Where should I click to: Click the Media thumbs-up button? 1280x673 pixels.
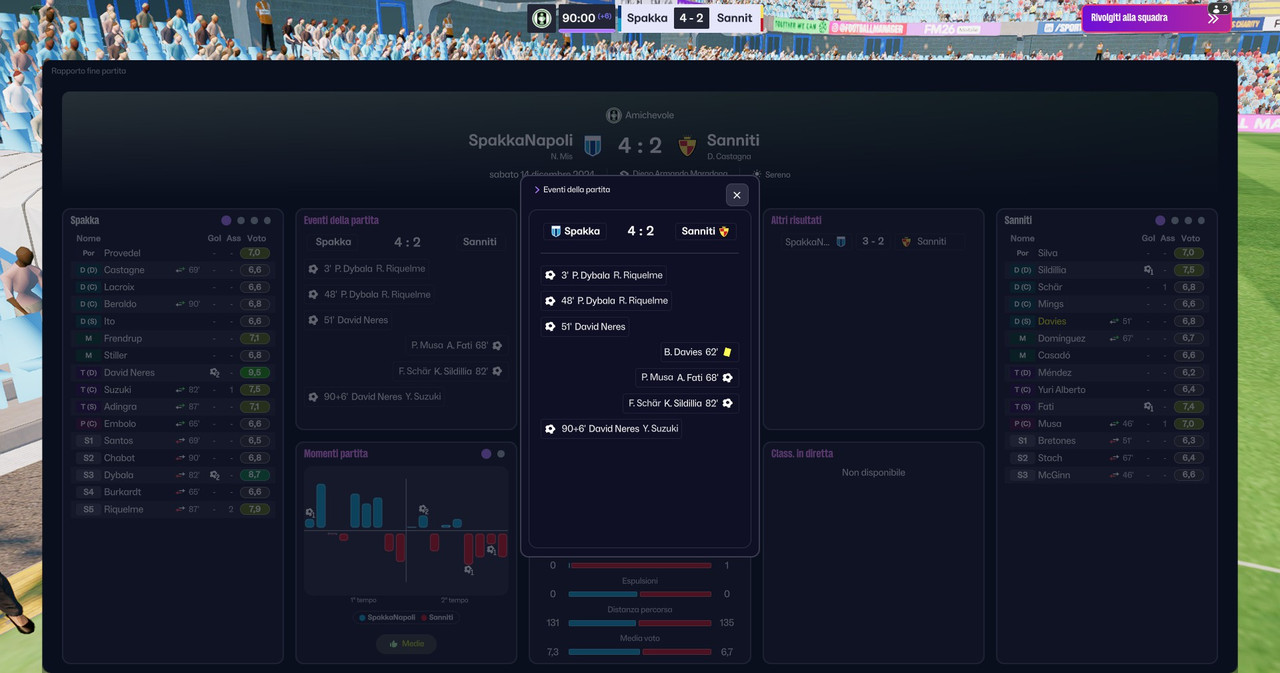click(407, 644)
